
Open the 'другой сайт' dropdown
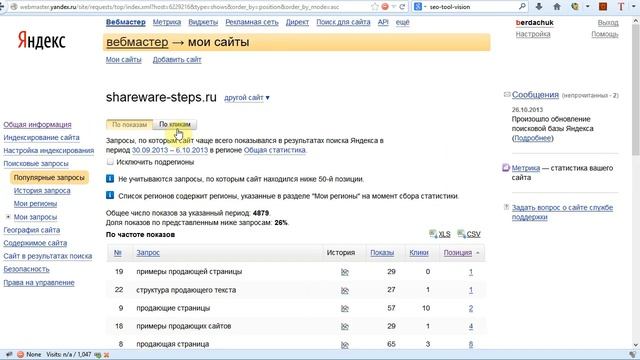pyautogui.click(x=247, y=98)
